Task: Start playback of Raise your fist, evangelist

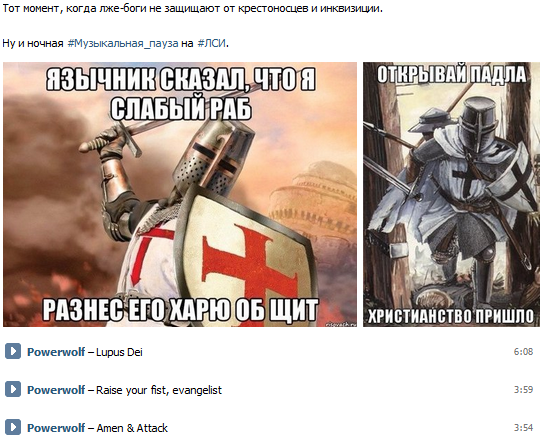Action: [x=13, y=390]
